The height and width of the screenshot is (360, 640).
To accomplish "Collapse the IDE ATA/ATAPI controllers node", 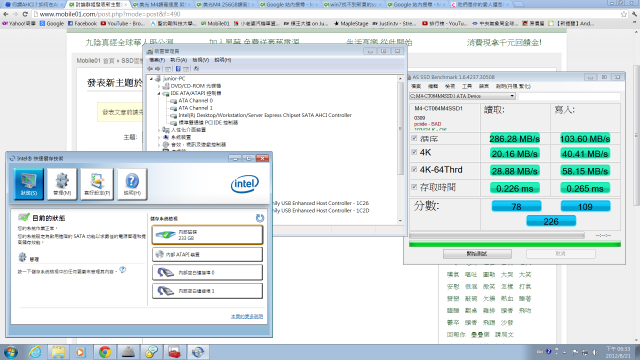I will tap(159, 93).
